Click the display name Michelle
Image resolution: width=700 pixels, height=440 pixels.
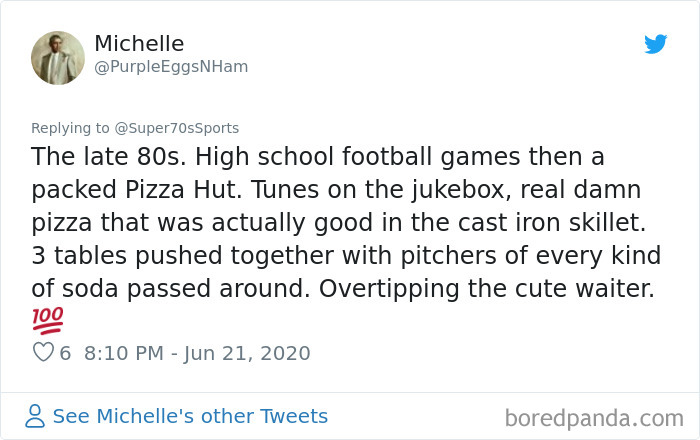click(139, 44)
